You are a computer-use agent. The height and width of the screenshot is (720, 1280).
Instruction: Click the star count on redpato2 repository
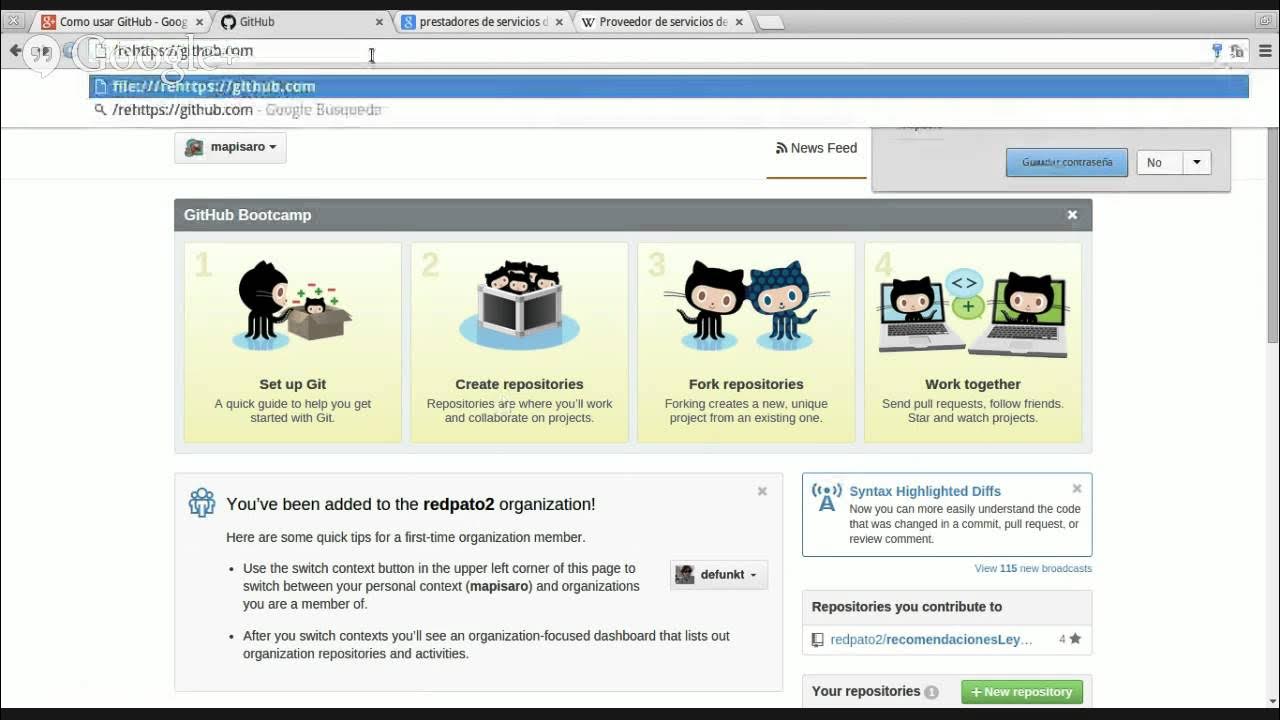[1070, 639]
